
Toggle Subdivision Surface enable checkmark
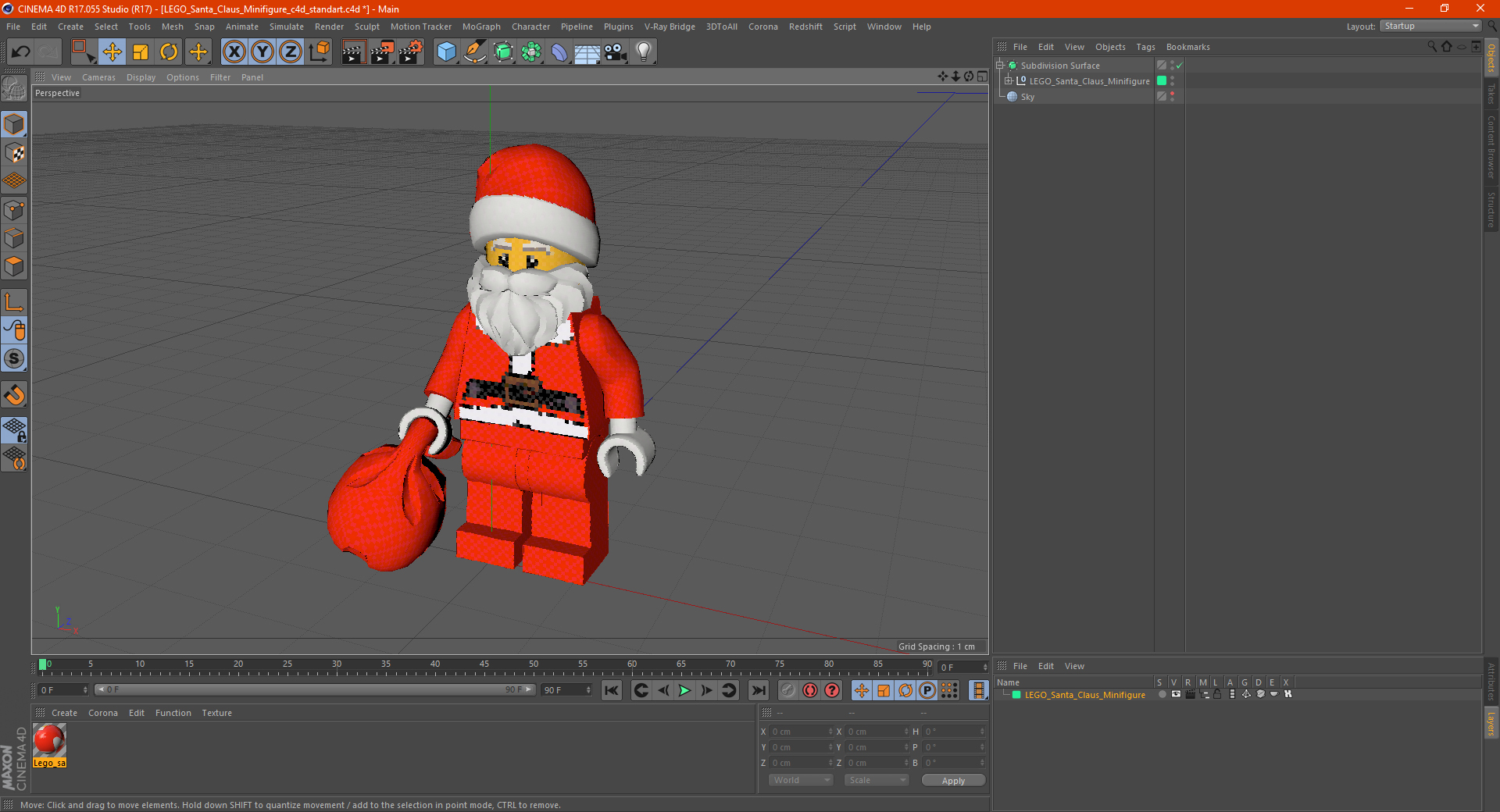[x=1179, y=66]
